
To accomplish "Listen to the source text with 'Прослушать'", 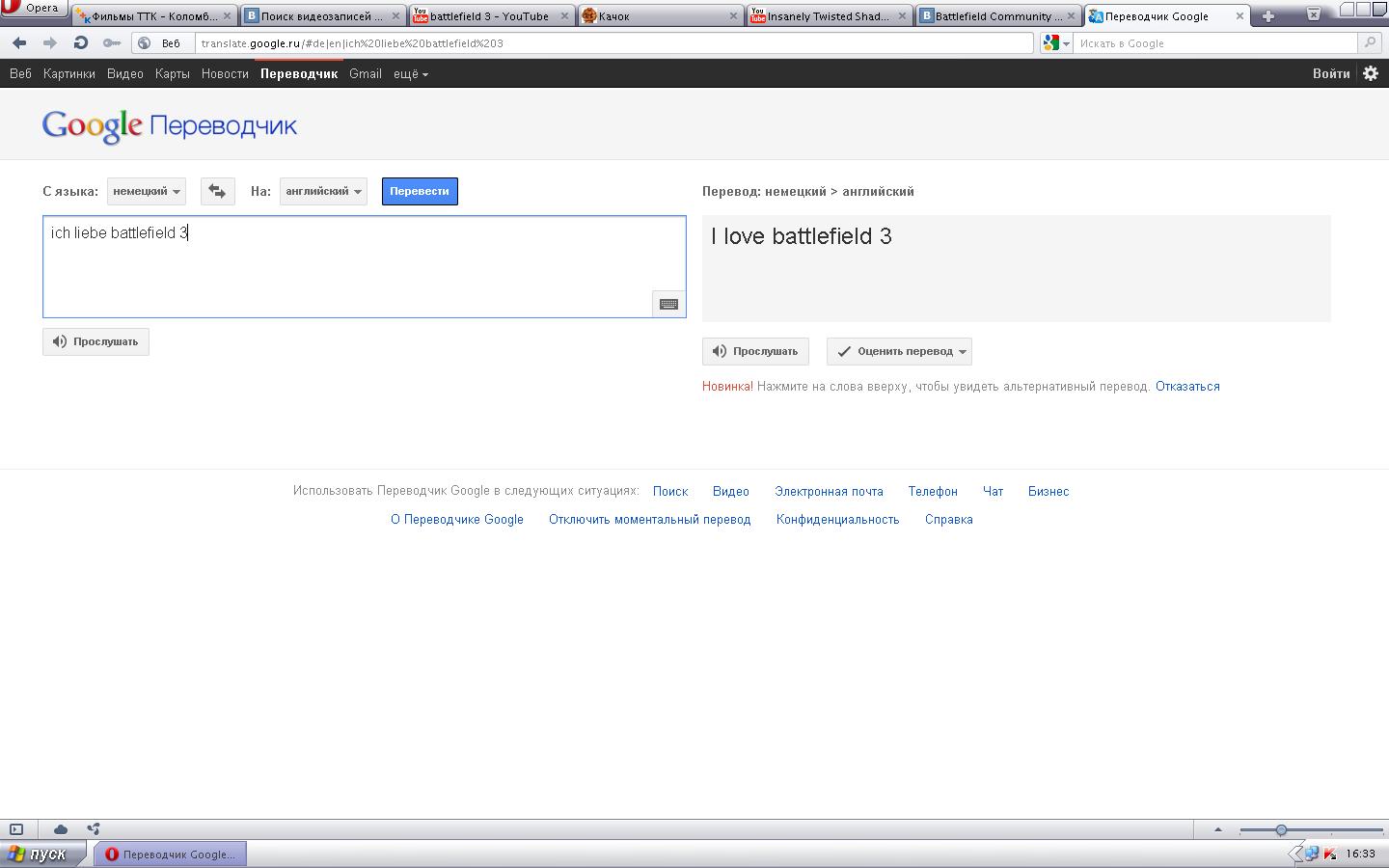I will point(95,341).
